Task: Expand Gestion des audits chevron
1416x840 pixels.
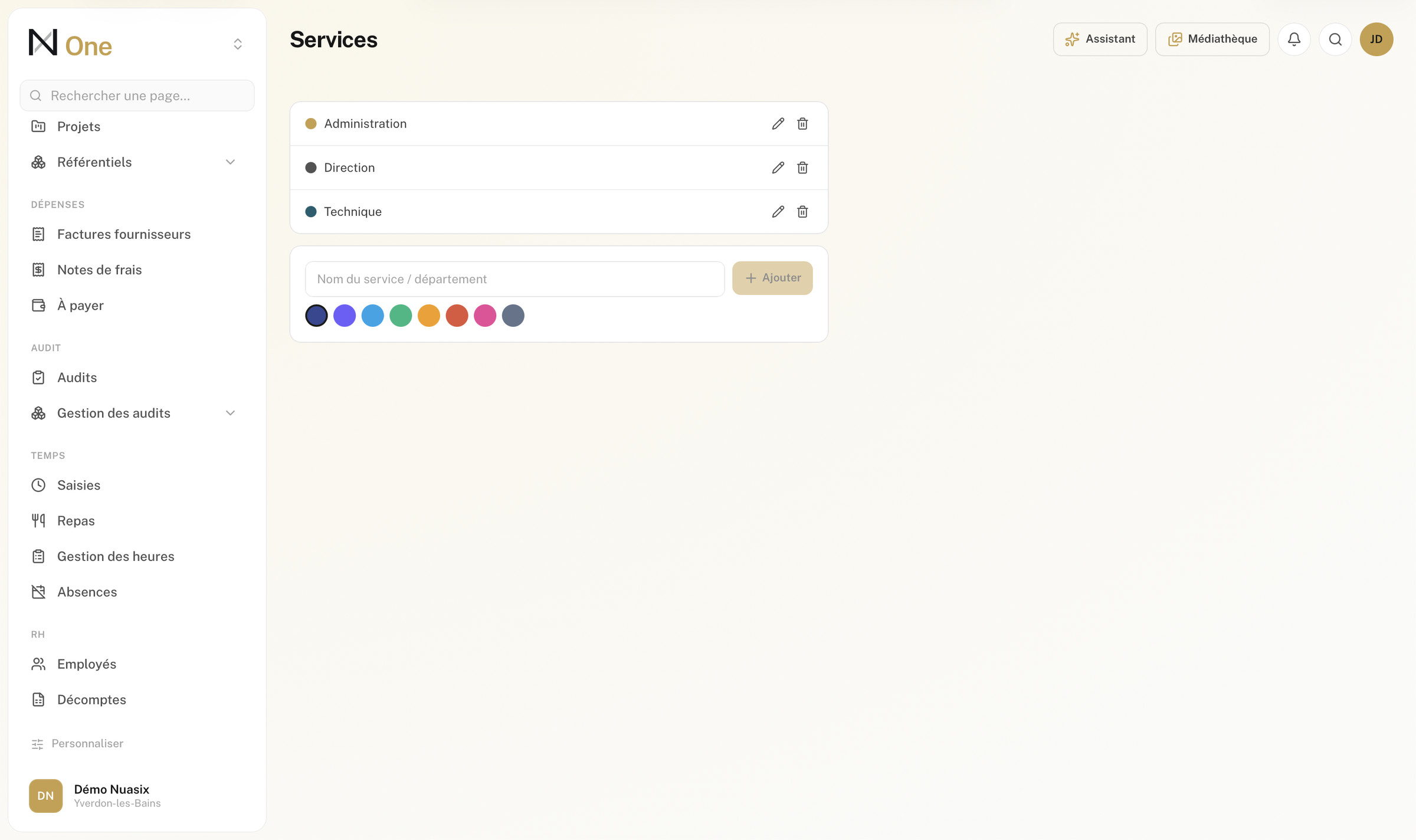Action: pyautogui.click(x=230, y=413)
